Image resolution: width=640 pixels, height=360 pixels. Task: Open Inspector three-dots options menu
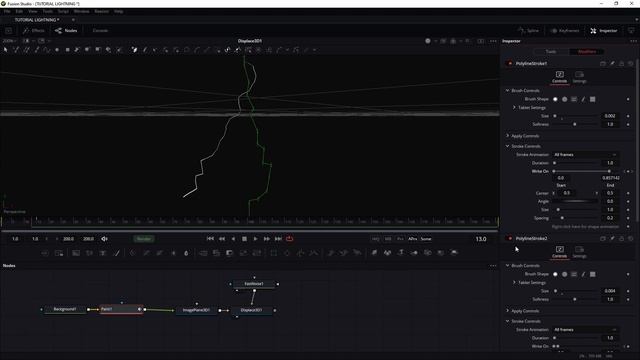(x=633, y=41)
